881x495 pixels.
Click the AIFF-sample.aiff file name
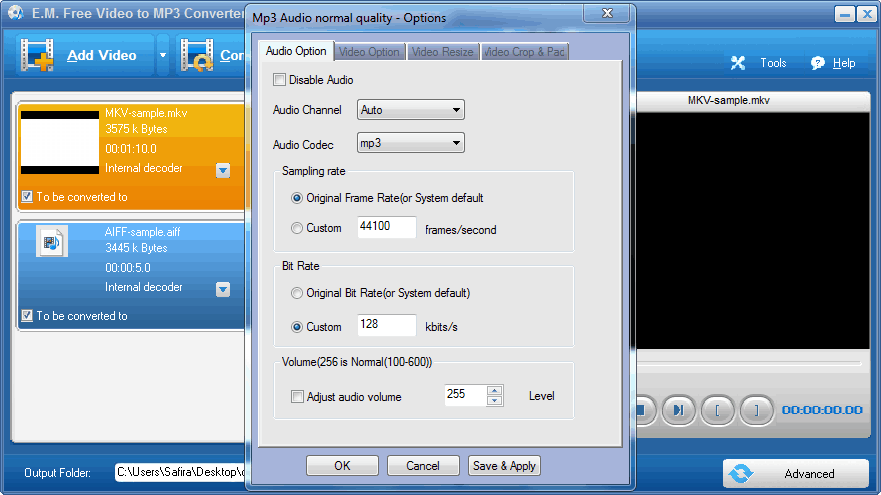click(143, 231)
